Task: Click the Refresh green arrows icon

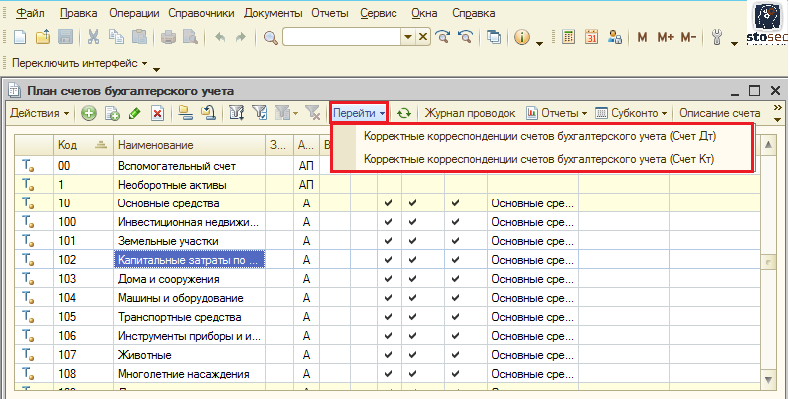Action: pyautogui.click(x=404, y=114)
